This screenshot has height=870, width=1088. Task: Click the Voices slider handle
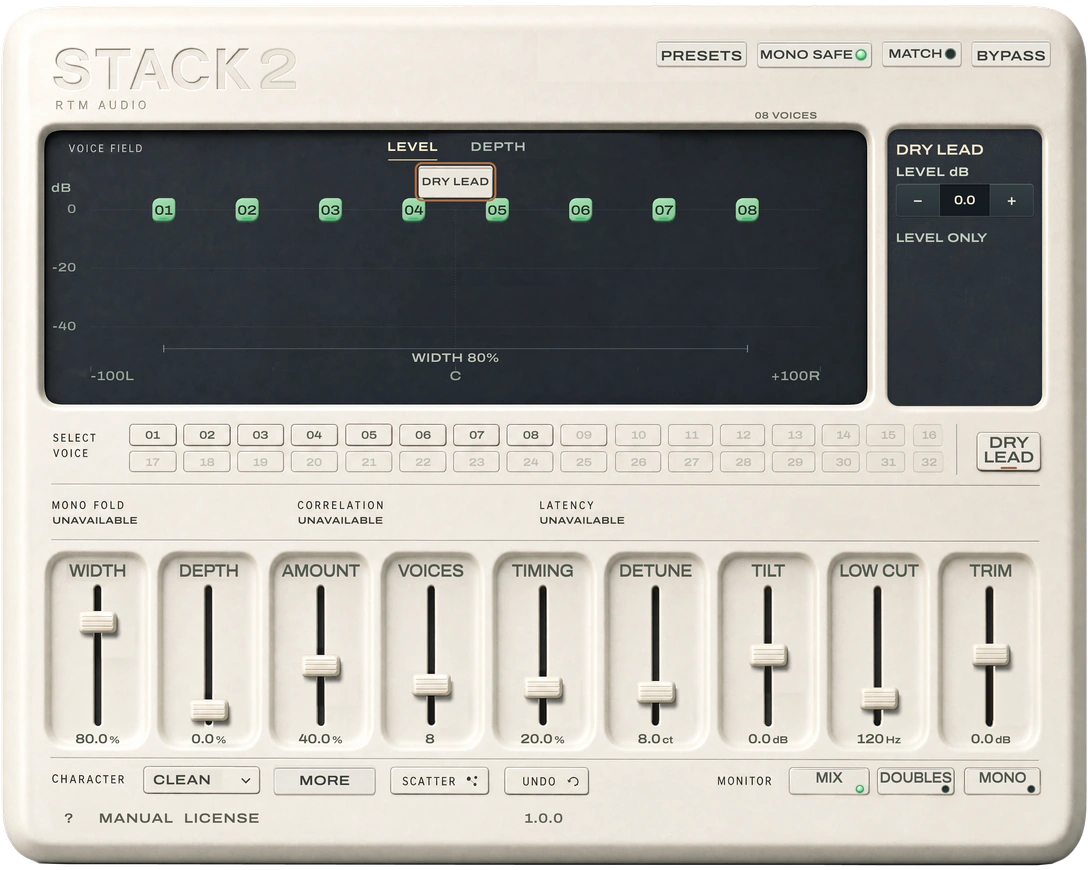click(431, 685)
